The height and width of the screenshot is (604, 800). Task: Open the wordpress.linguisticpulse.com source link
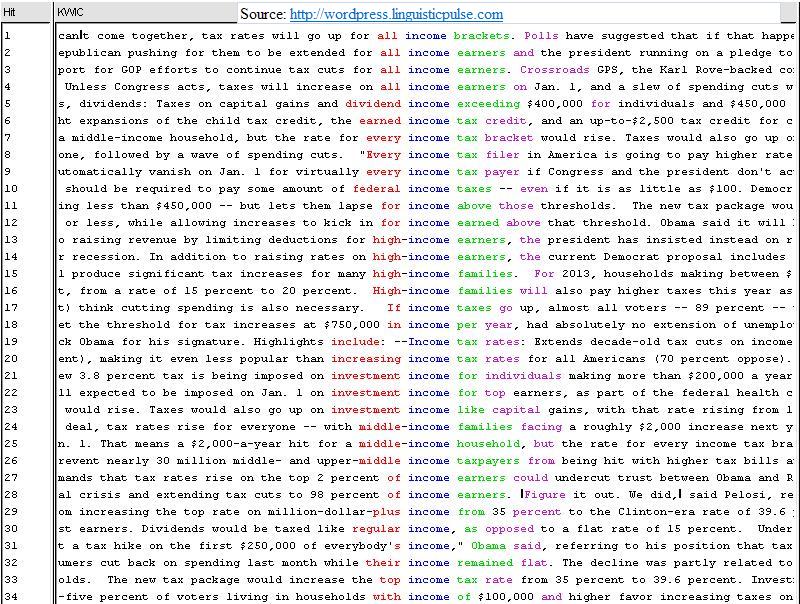pyautogui.click(x=396, y=15)
